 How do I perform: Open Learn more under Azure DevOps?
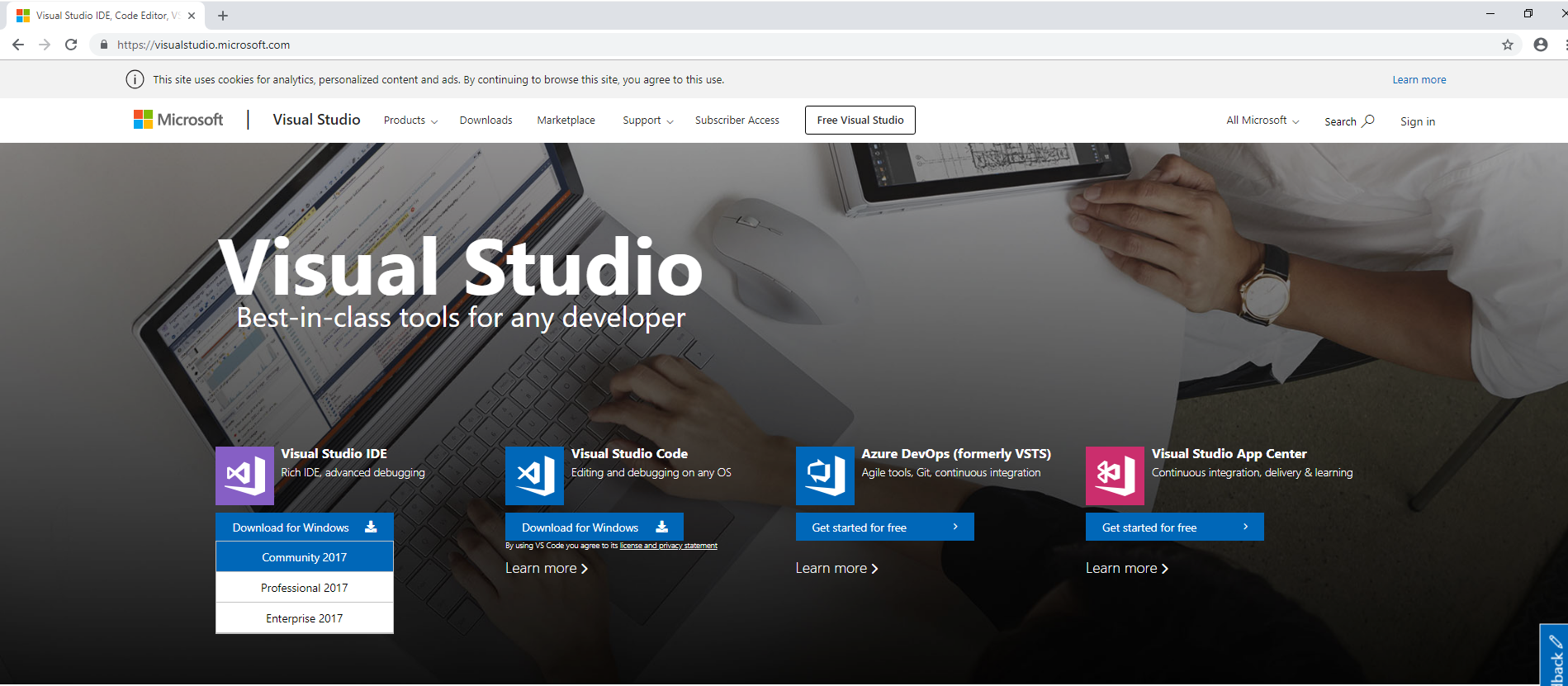pyautogui.click(x=836, y=568)
